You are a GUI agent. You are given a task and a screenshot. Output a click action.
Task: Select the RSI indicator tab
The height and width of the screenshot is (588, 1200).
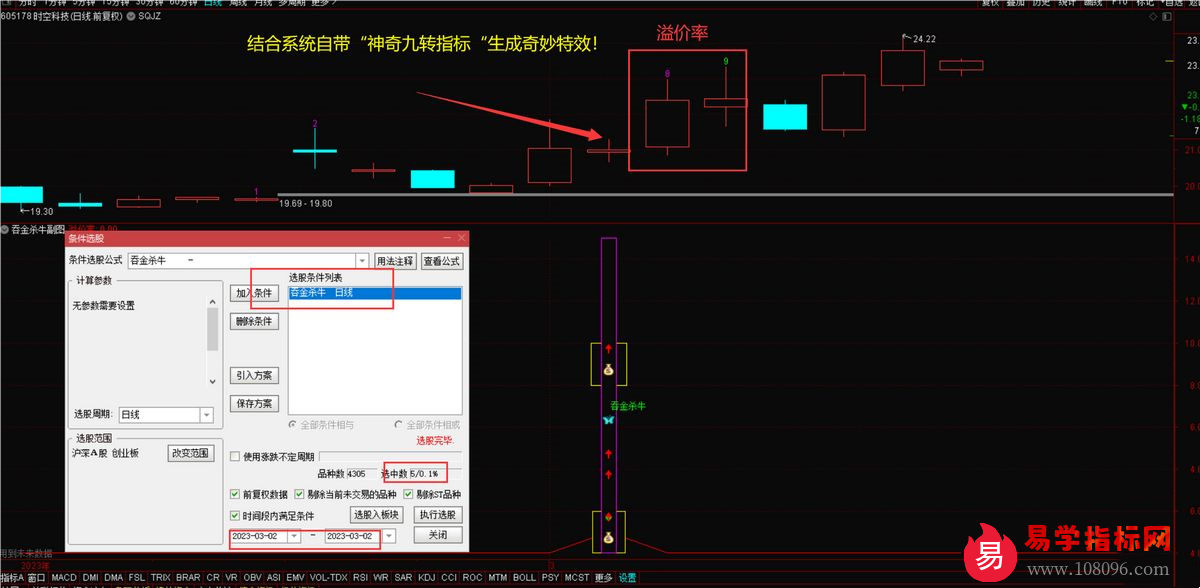tap(360, 578)
